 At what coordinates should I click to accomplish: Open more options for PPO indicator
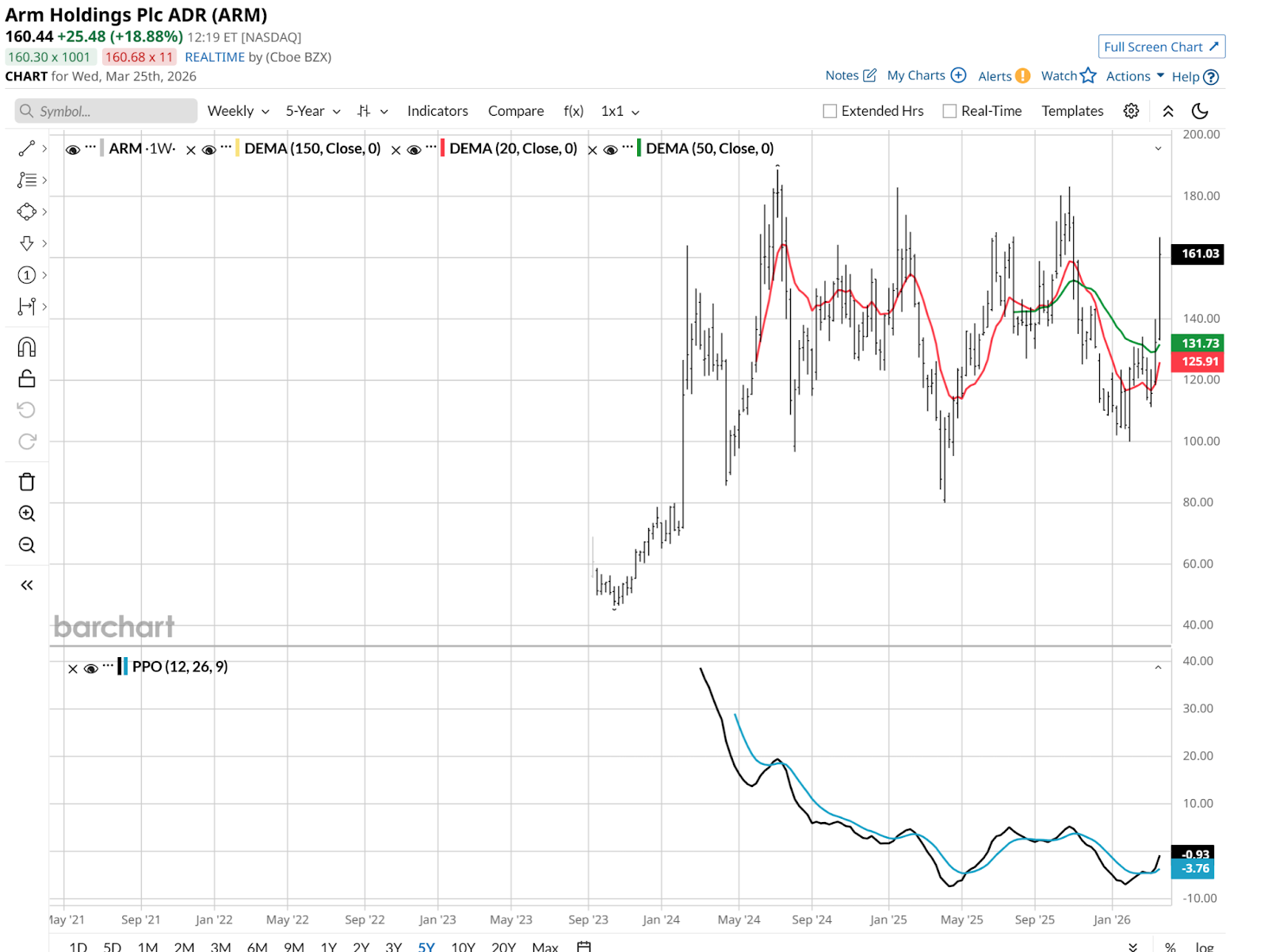[109, 666]
